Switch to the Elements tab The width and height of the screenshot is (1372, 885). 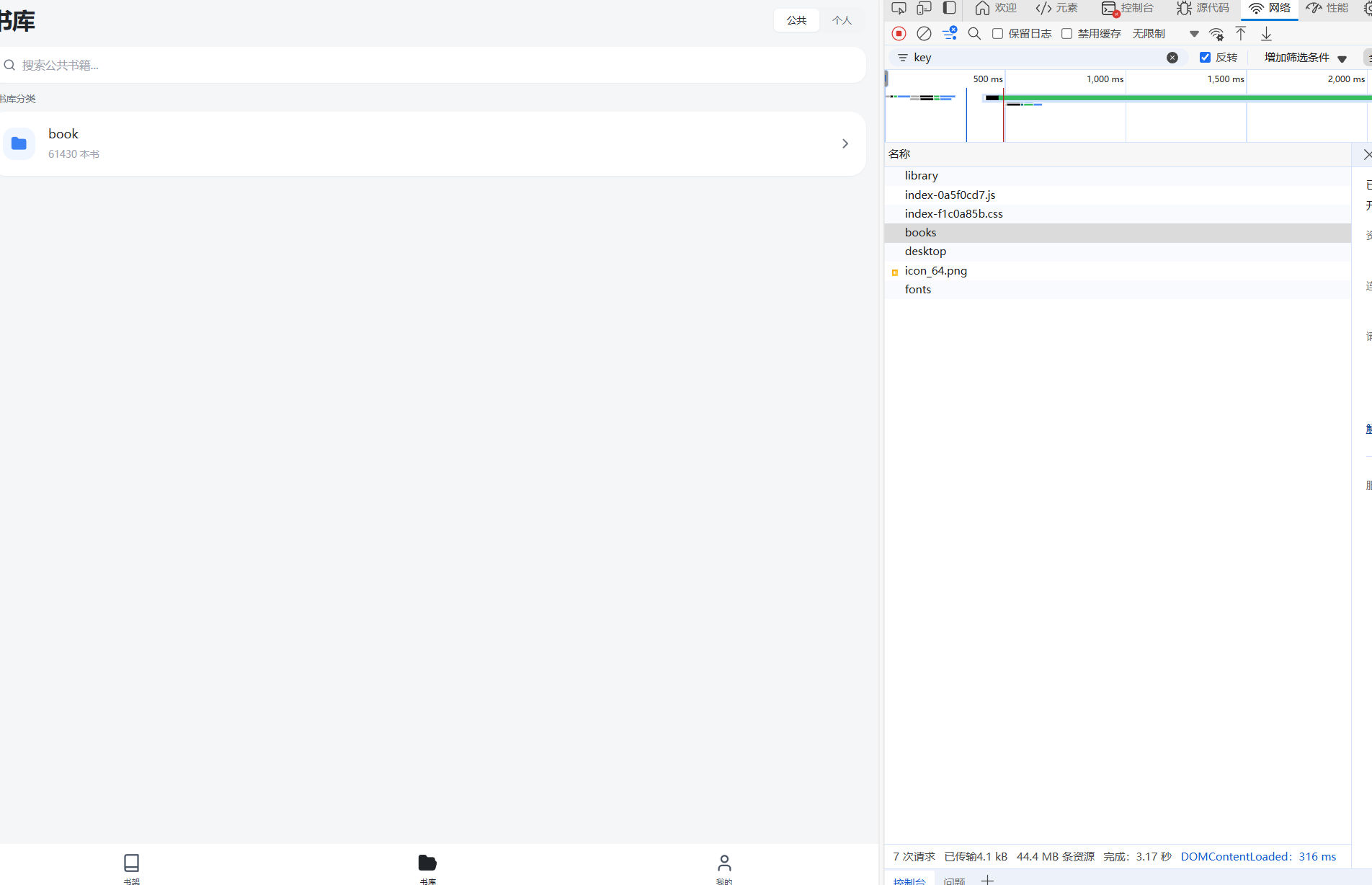click(x=1056, y=8)
